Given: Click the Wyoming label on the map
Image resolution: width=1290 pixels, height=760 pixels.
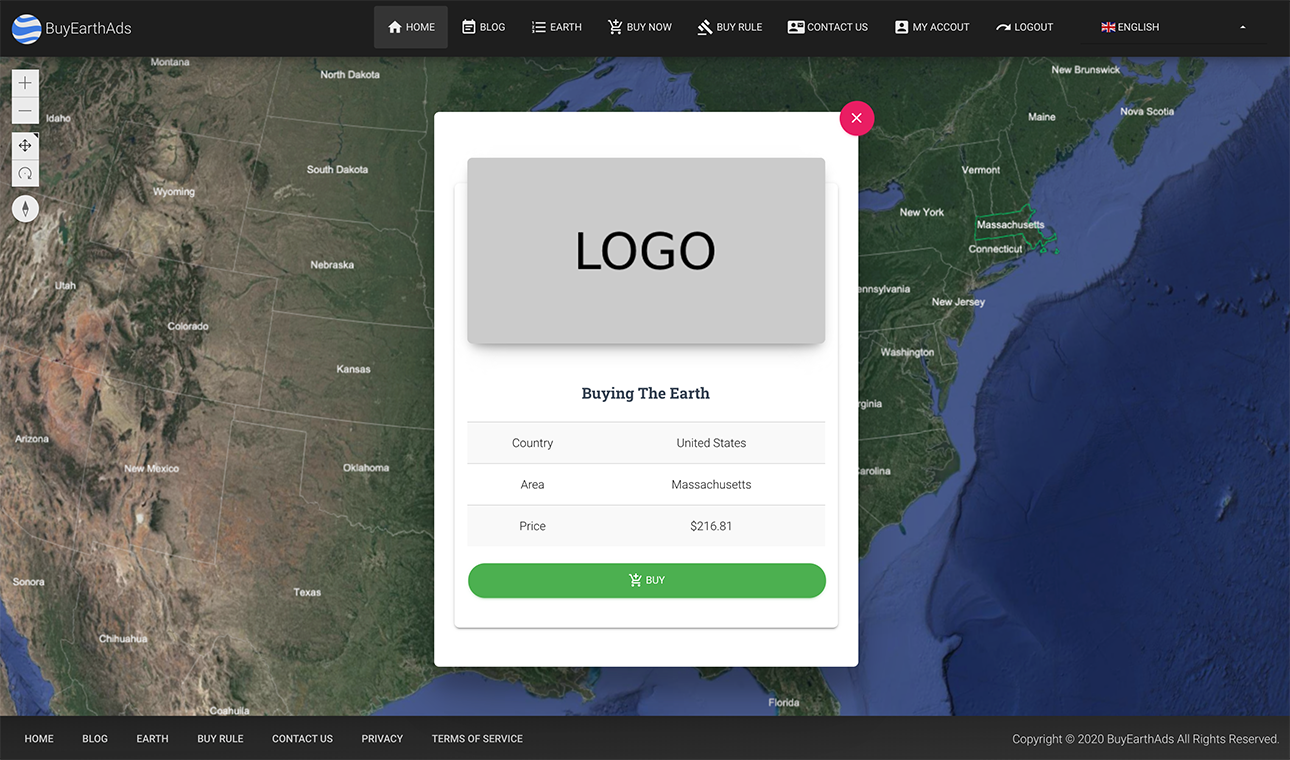Looking at the screenshot, I should click(x=174, y=191).
